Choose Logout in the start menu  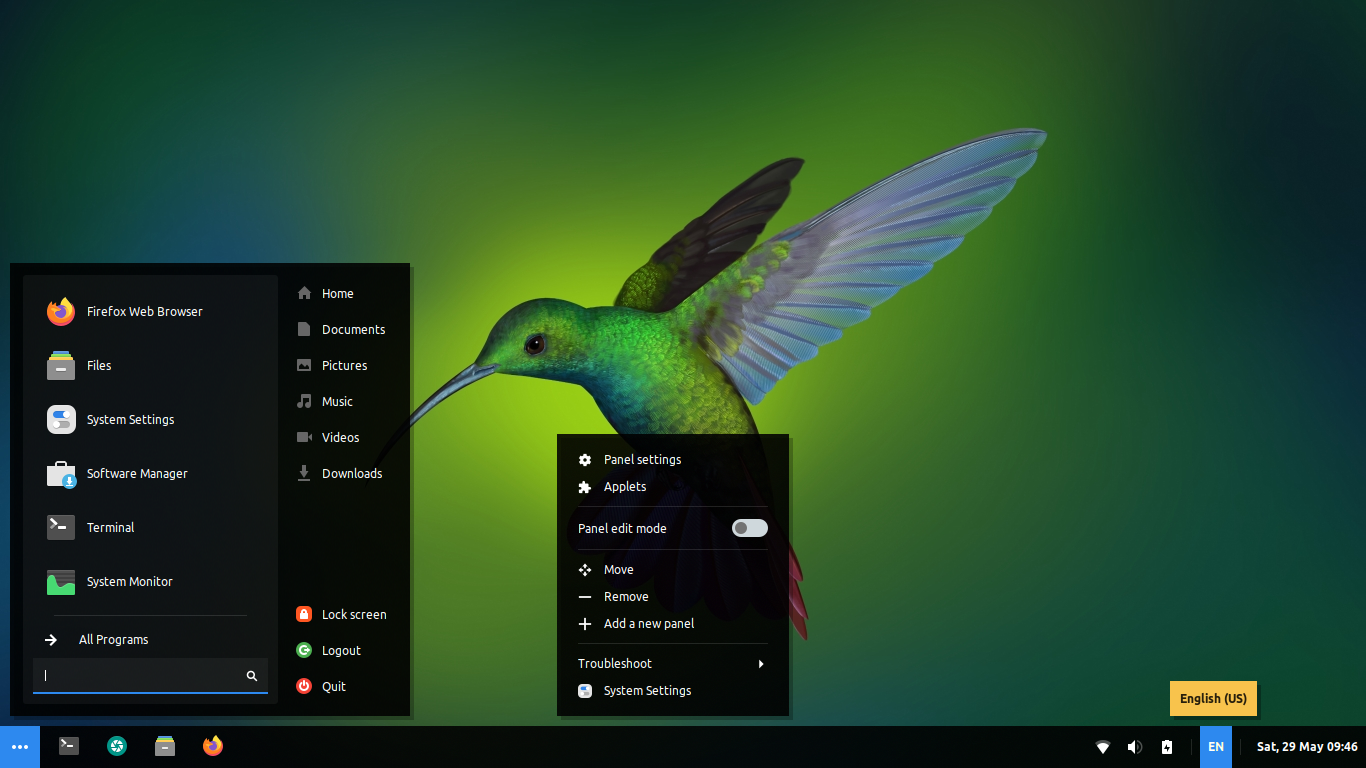344,651
